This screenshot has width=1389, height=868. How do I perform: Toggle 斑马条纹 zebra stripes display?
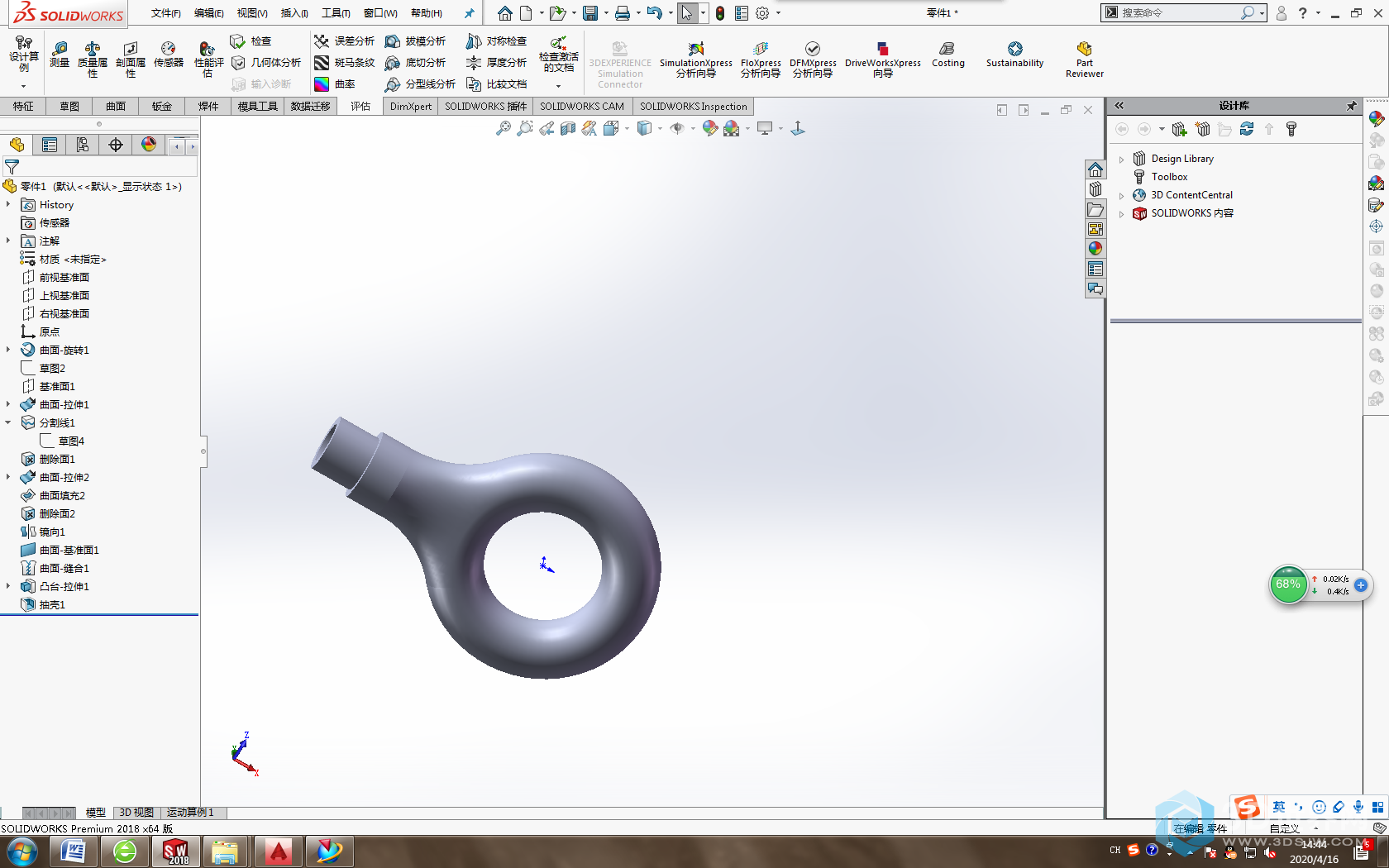[x=344, y=62]
